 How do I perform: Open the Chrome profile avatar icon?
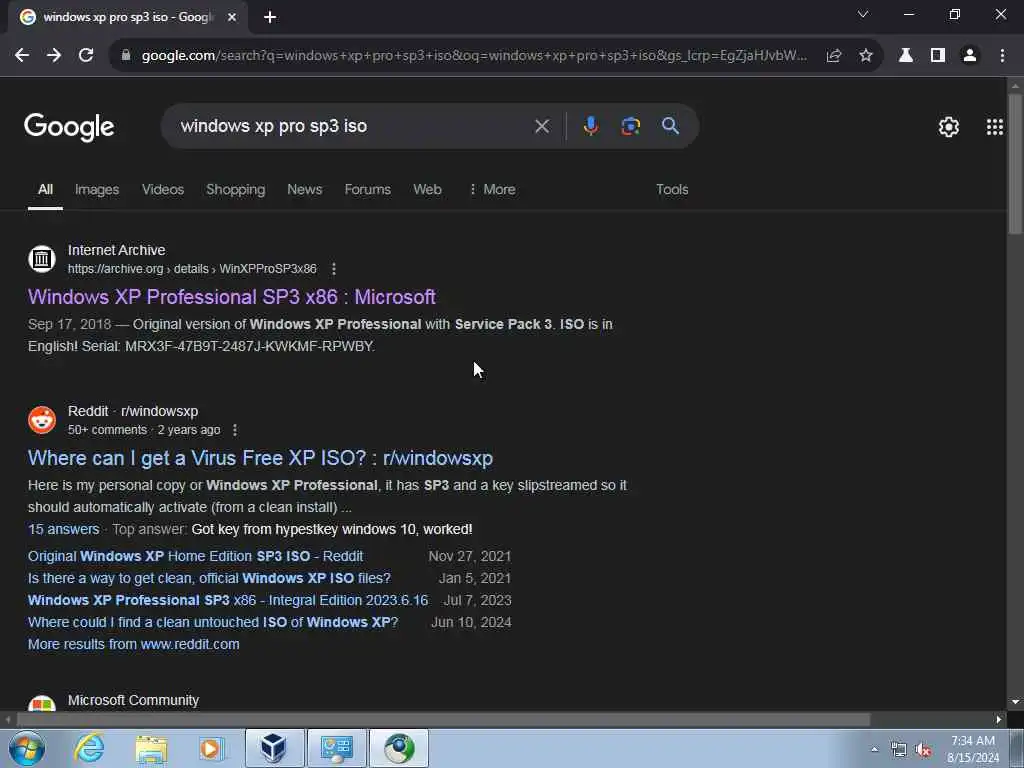click(970, 56)
